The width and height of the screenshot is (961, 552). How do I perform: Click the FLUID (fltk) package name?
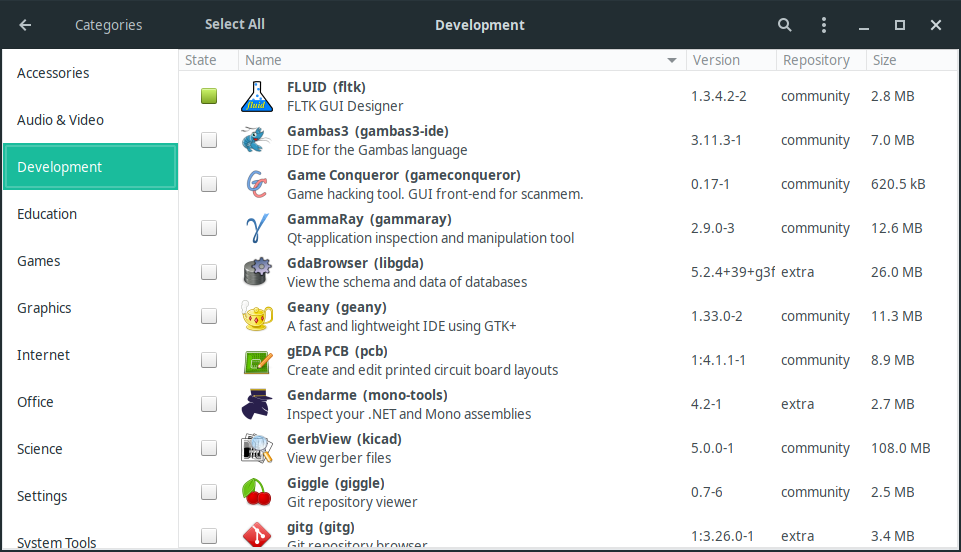click(326, 87)
